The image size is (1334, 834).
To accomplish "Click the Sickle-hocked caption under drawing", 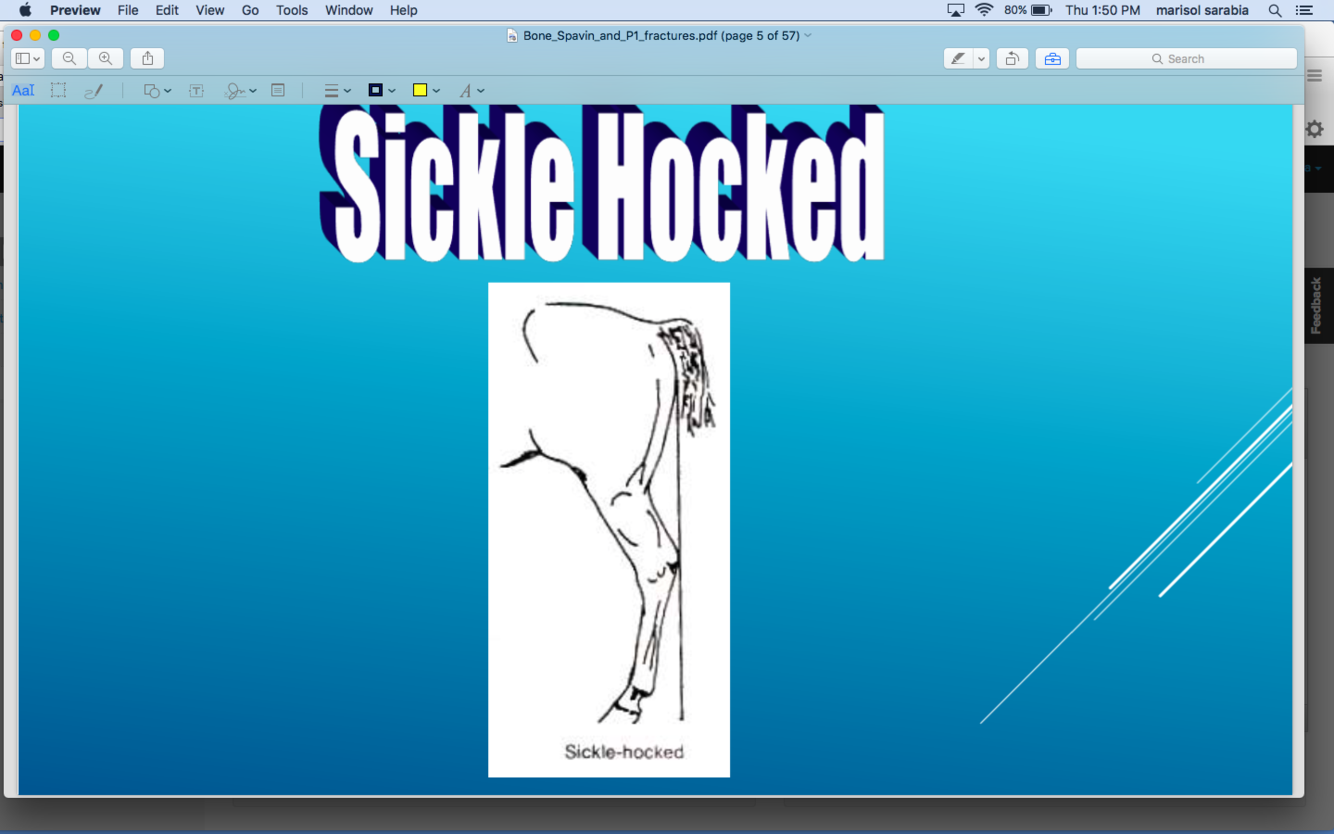I will click(624, 752).
